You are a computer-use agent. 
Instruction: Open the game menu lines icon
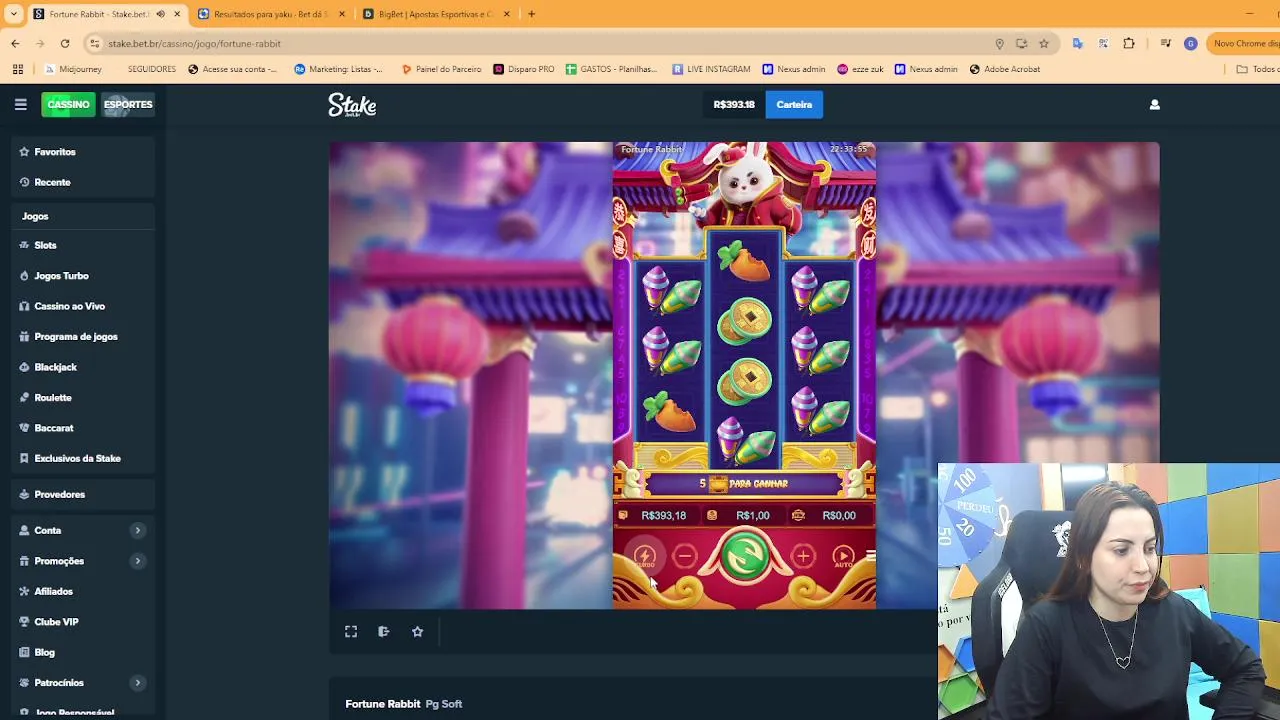[870, 556]
